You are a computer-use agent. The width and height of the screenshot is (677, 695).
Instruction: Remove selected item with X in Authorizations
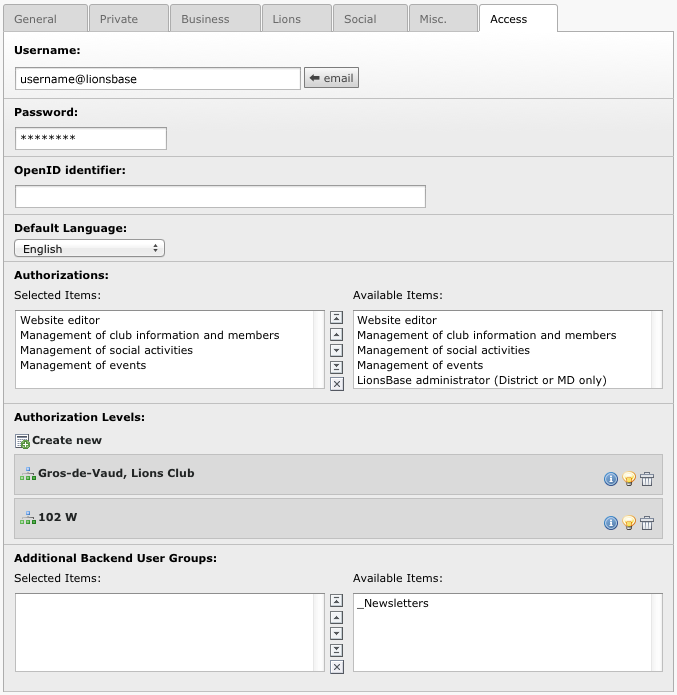click(x=336, y=384)
